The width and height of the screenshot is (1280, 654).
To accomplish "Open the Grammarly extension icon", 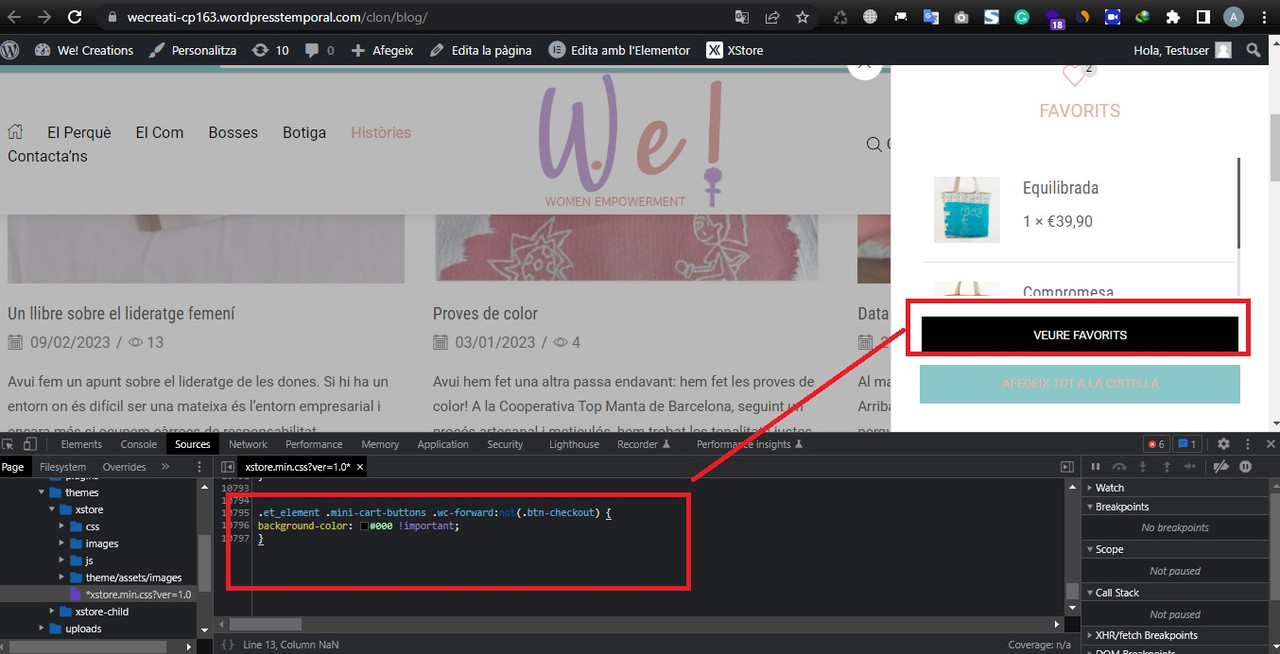I will click(x=1022, y=17).
